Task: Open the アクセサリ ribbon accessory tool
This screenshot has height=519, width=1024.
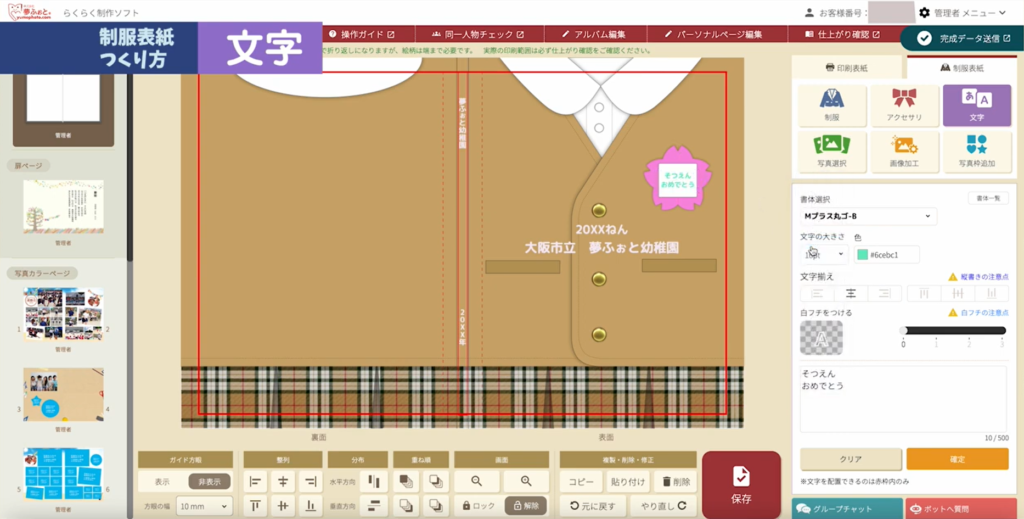Action: pos(904,105)
